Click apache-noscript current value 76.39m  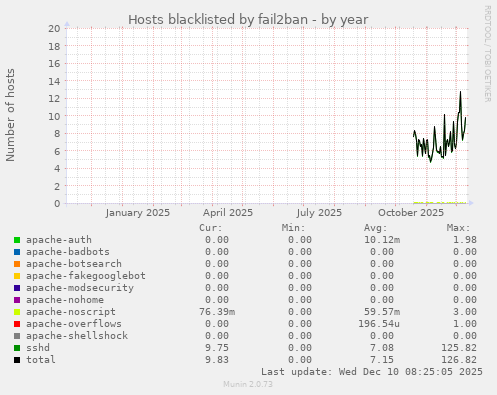[217, 312]
